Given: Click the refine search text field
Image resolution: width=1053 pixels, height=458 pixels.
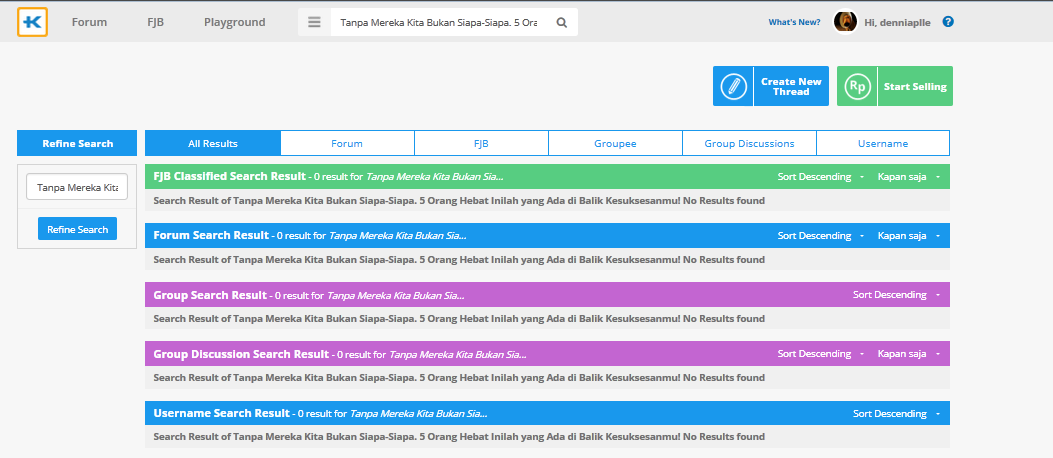Looking at the screenshot, I should (77, 187).
